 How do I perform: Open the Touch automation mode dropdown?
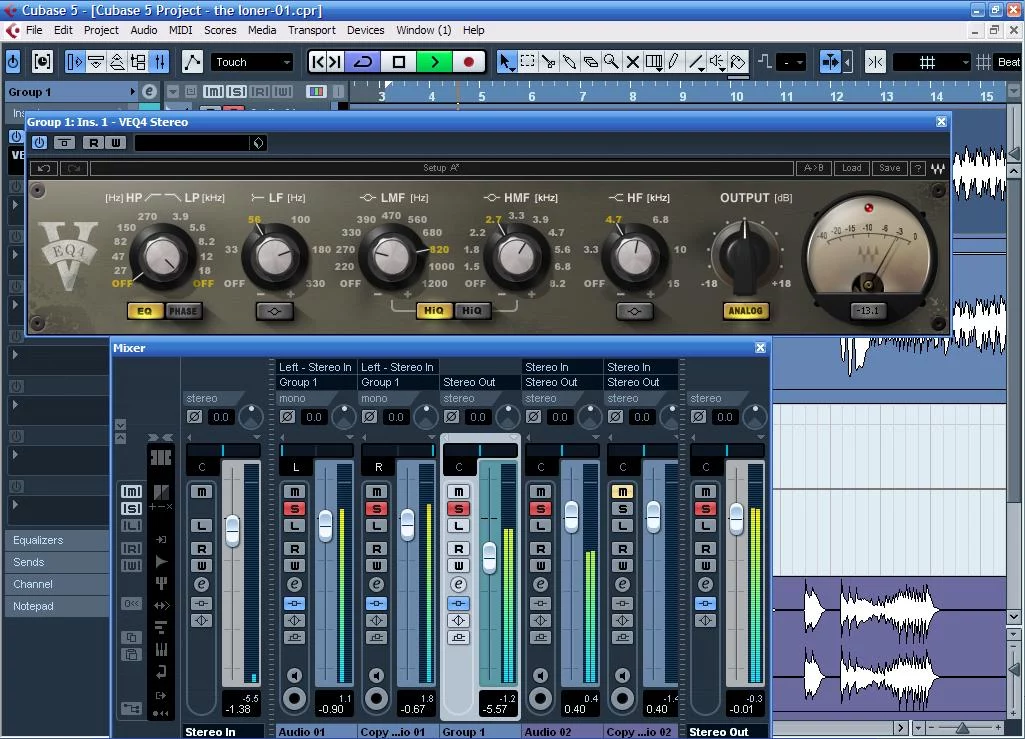[x=252, y=62]
